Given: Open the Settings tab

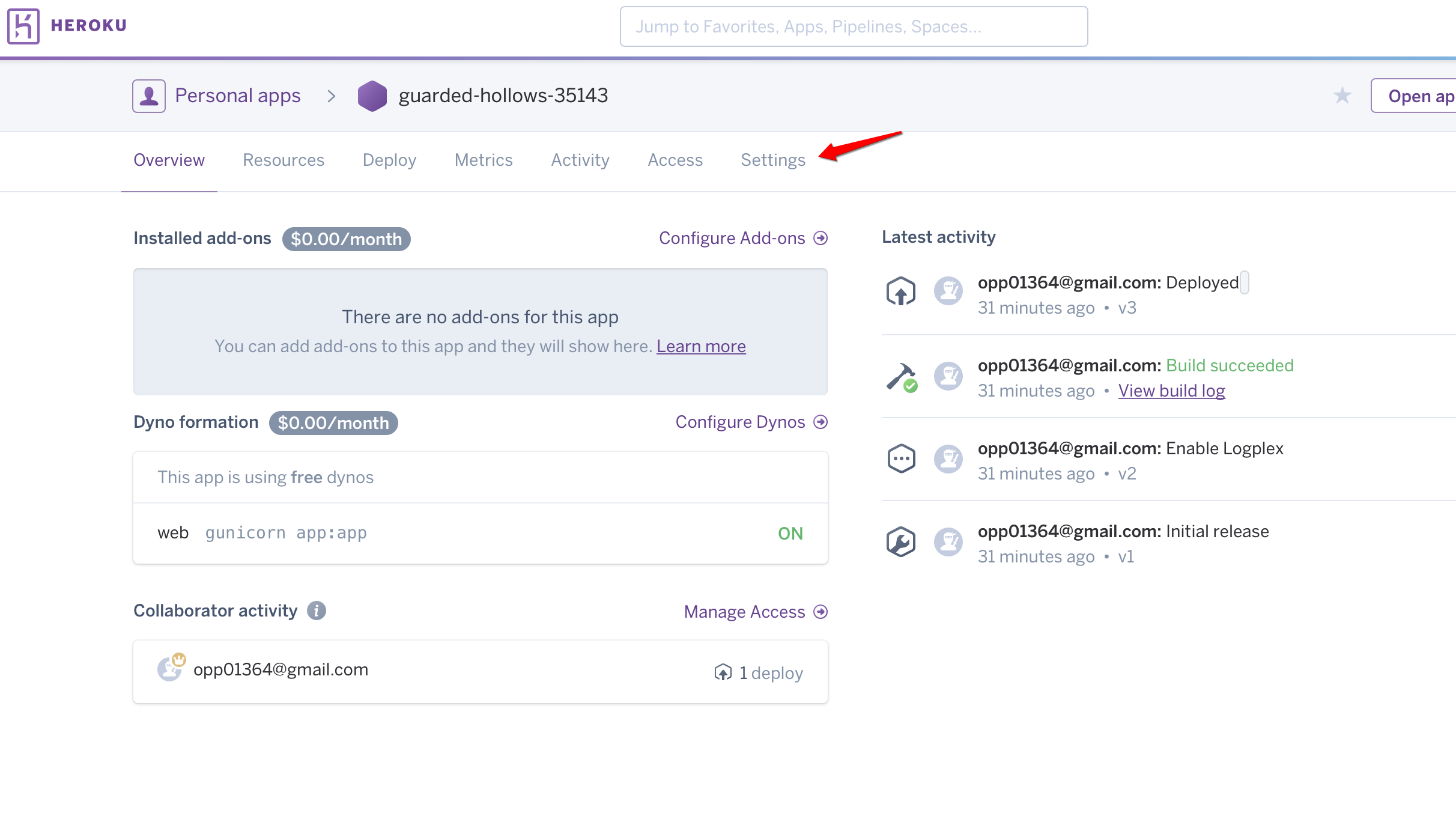Looking at the screenshot, I should pyautogui.click(x=772, y=160).
